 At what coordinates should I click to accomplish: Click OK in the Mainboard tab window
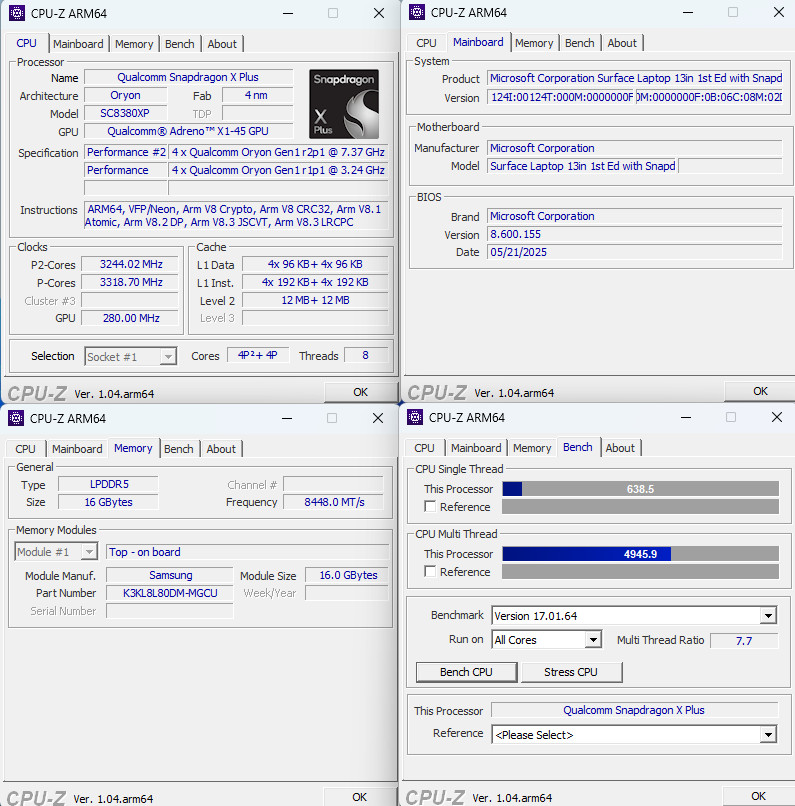pyautogui.click(x=760, y=391)
